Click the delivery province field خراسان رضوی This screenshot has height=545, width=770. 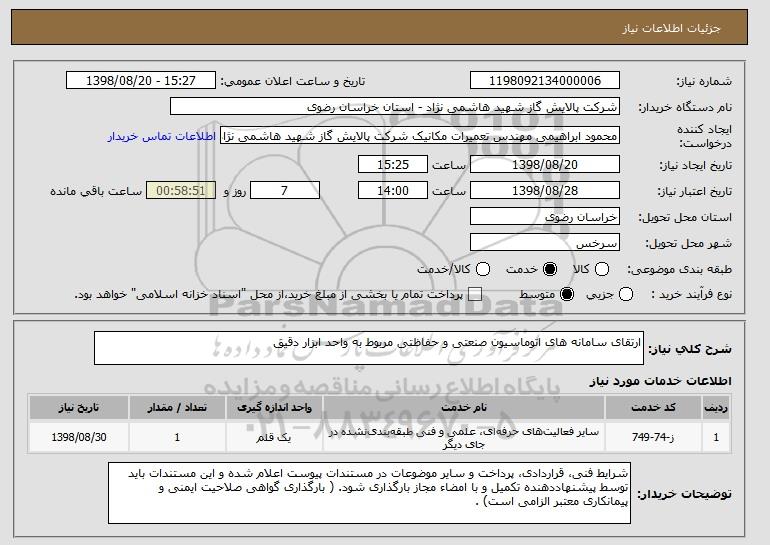[x=545, y=217]
